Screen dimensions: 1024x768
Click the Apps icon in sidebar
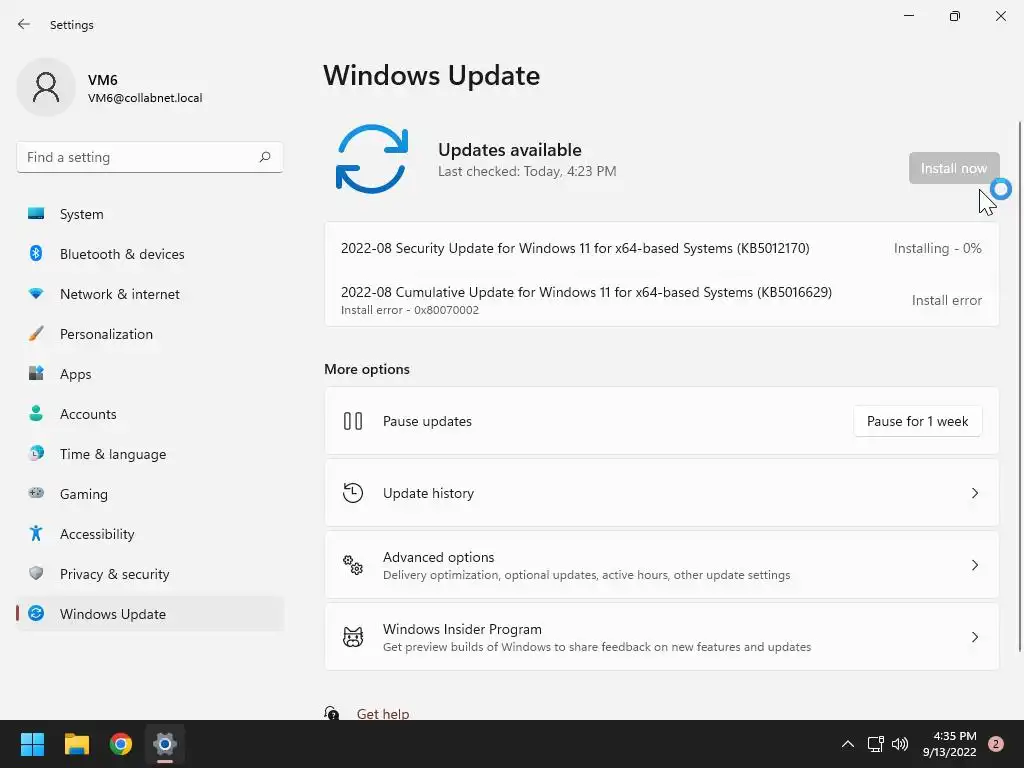coord(36,374)
